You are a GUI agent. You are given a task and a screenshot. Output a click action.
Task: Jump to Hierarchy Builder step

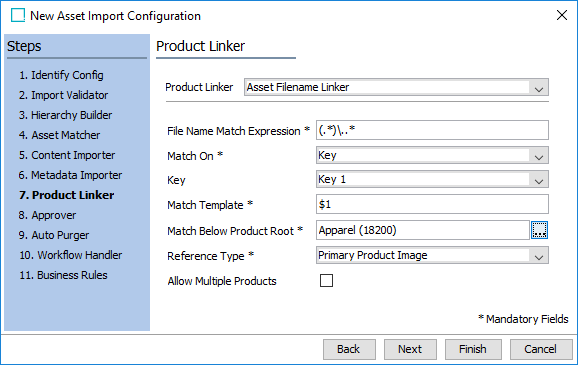pyautogui.click(x=65, y=115)
